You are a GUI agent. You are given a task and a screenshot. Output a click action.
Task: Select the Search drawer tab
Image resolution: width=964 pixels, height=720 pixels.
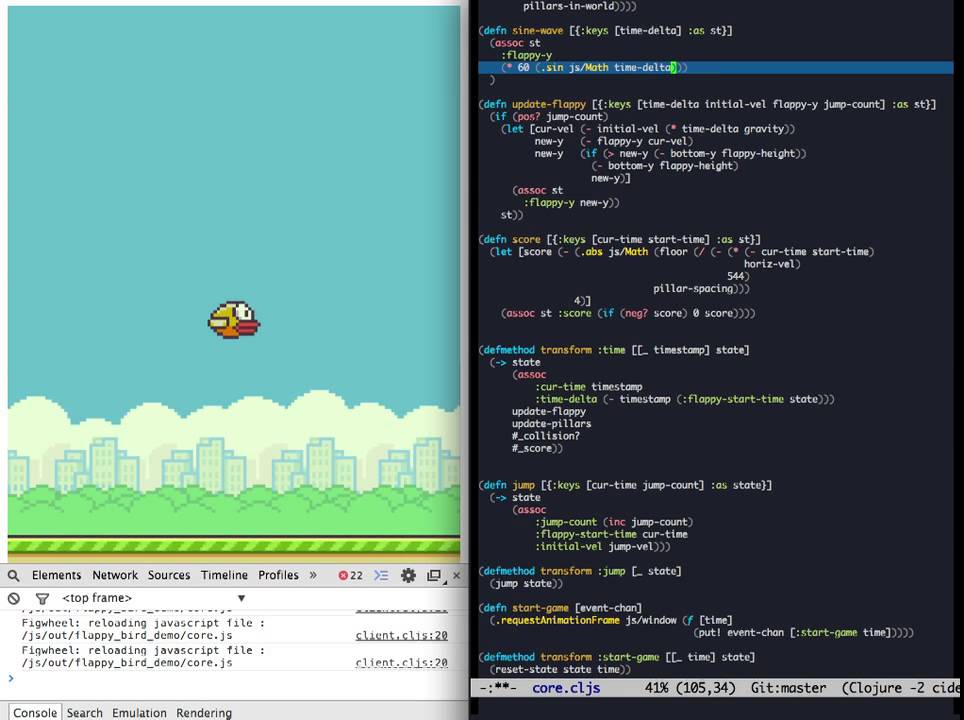[84, 713]
